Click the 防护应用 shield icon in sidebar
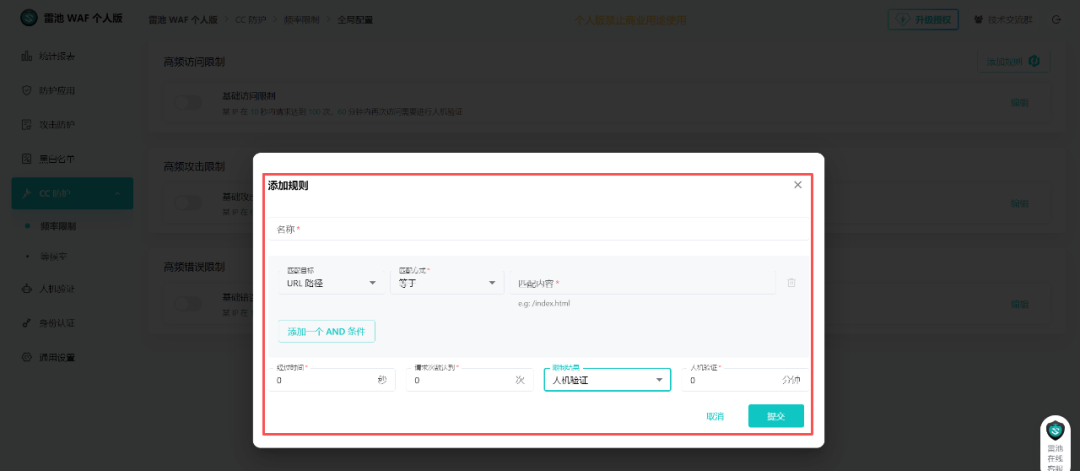The image size is (1080, 471). [27, 90]
